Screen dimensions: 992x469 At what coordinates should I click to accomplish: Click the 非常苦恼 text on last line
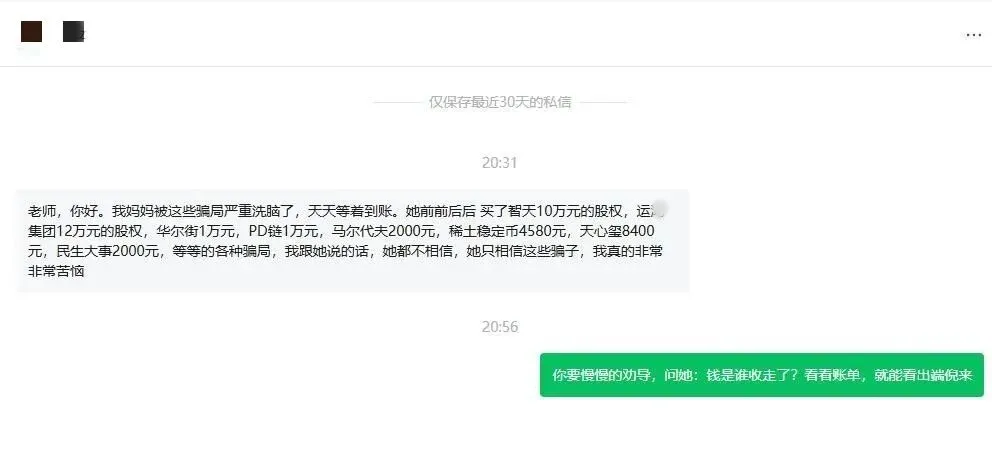tap(56, 272)
